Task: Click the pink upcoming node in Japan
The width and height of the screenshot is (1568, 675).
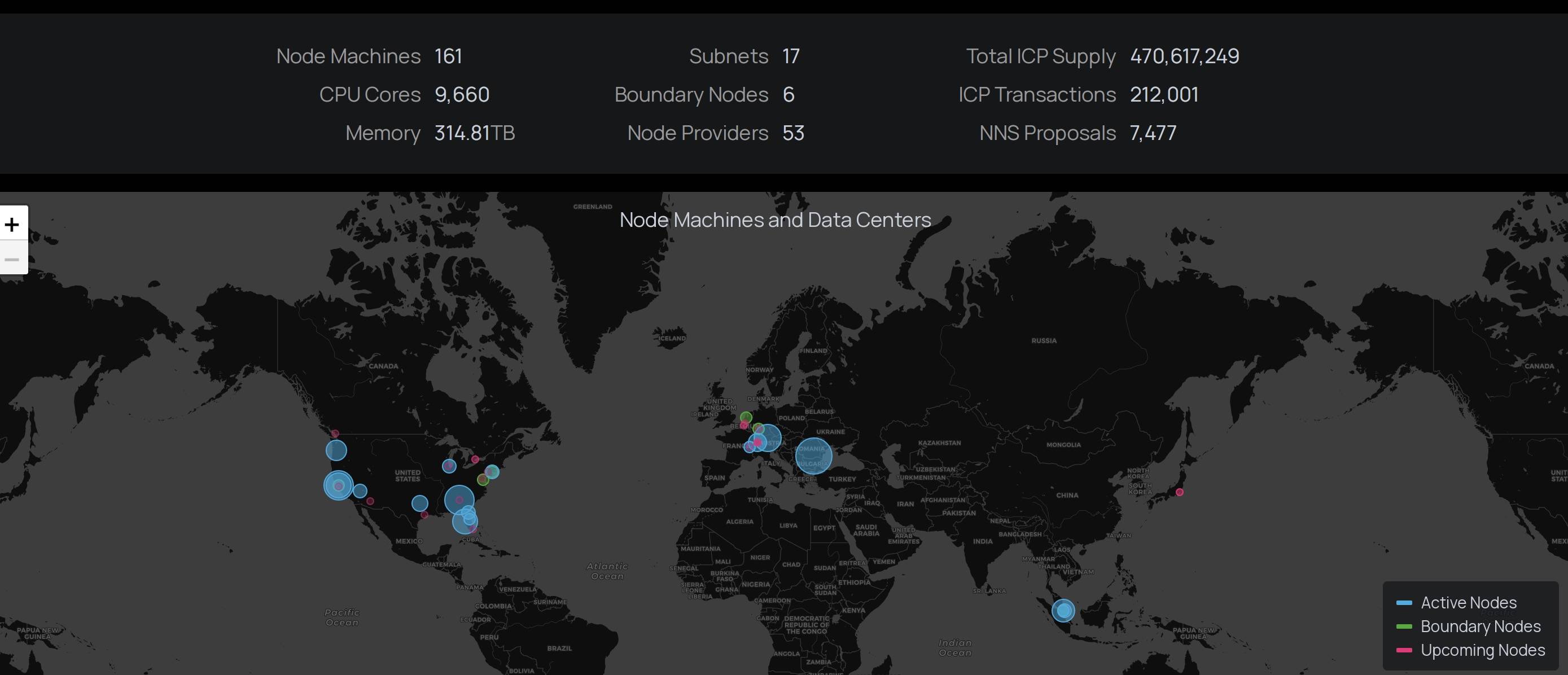Action: (1180, 492)
